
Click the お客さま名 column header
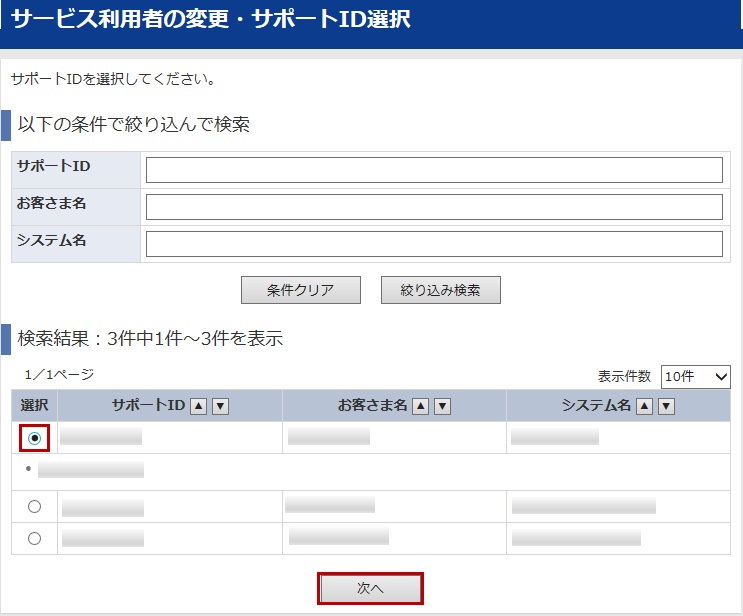pyautogui.click(x=372, y=406)
